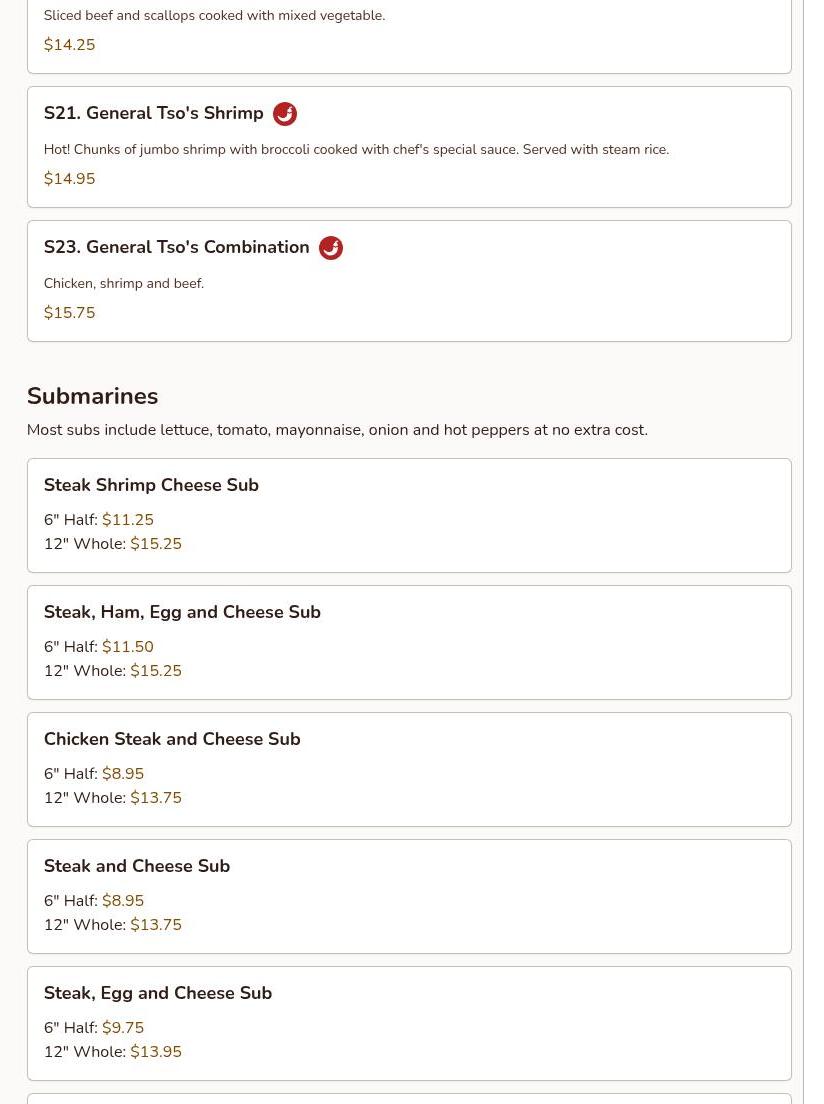Choose the Steak, Ham, Egg and Cheese Sub
Screen dimensions: 824x1104
(182, 612)
